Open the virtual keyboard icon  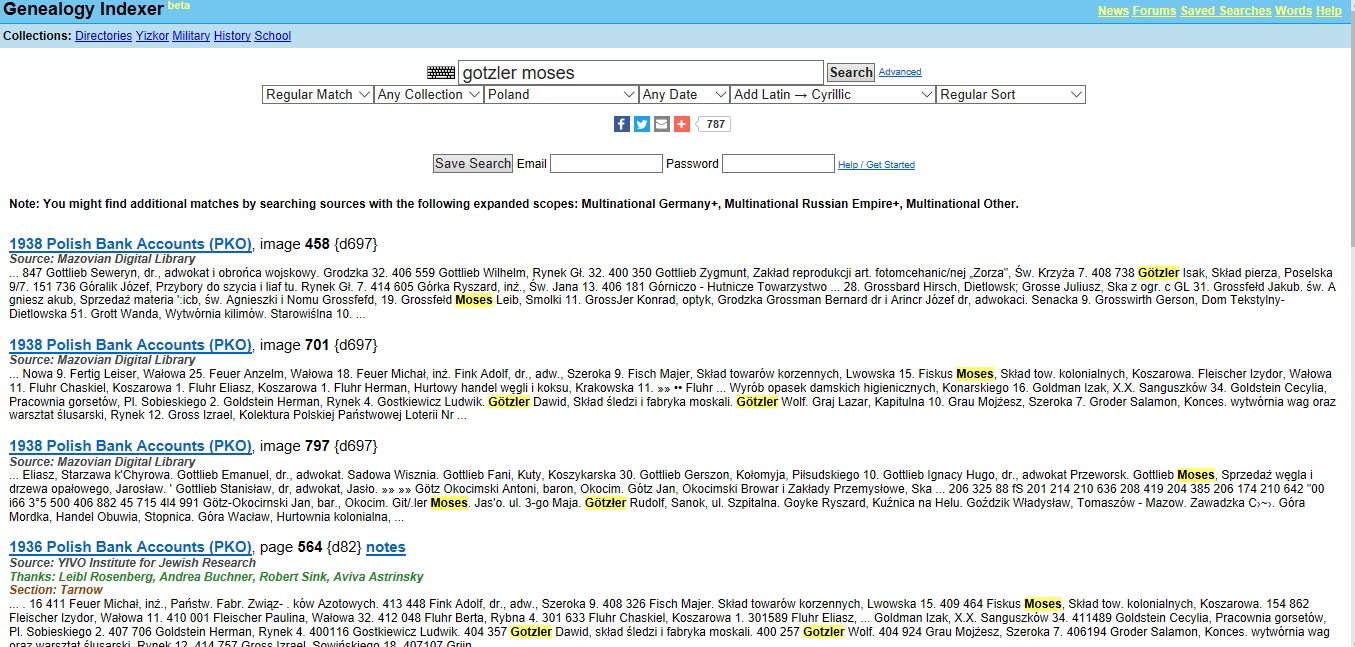point(441,73)
